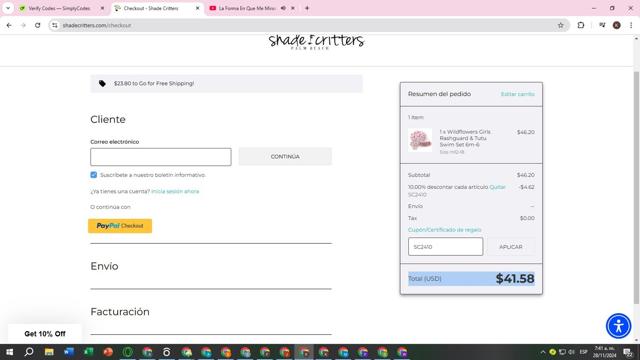
Task: Click the coupon code field containing SC2410
Action: 445,247
